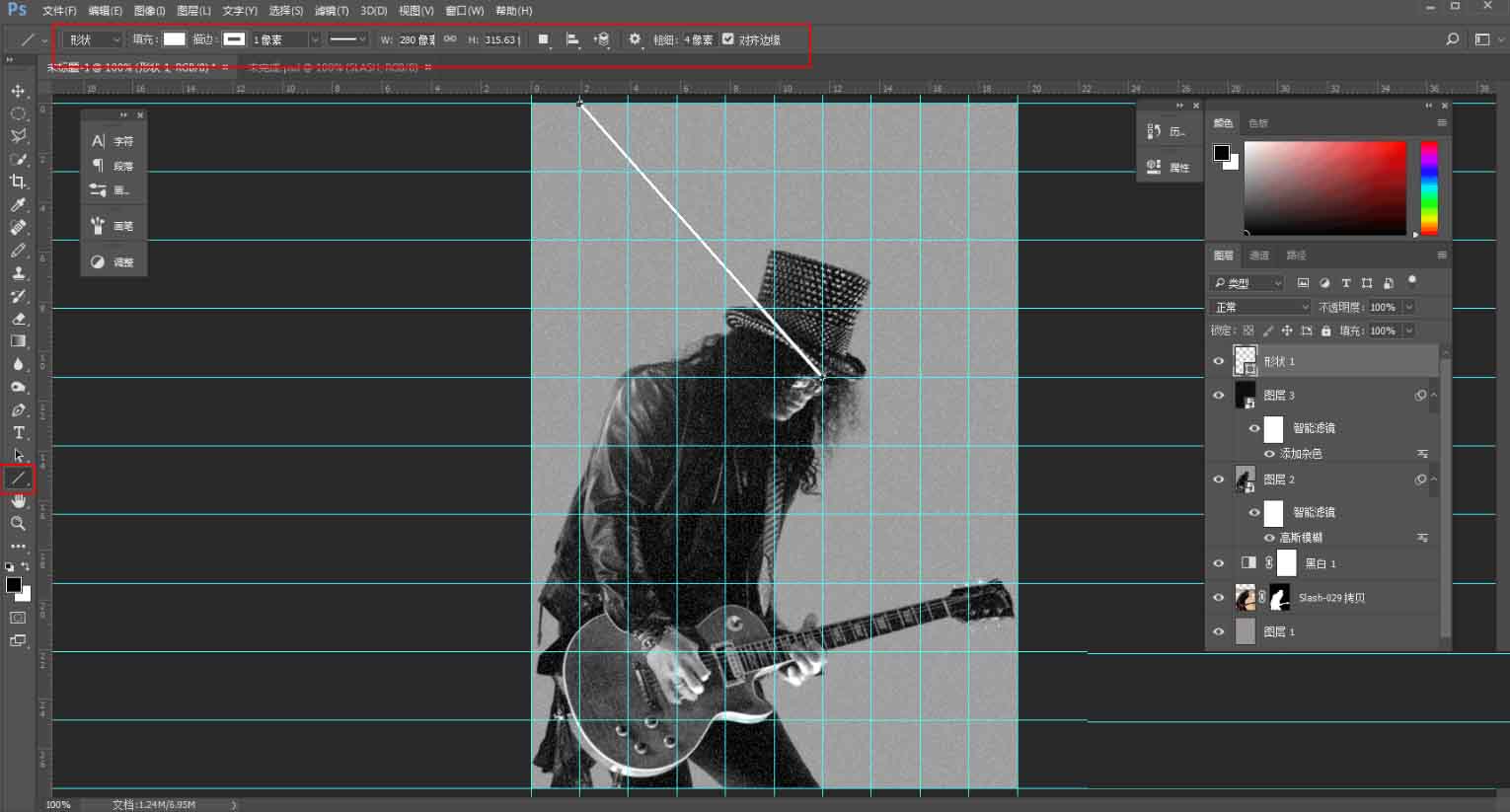Switch to the 通道 tab
Viewport: 1510px width, 812px height.
pyautogui.click(x=1259, y=256)
